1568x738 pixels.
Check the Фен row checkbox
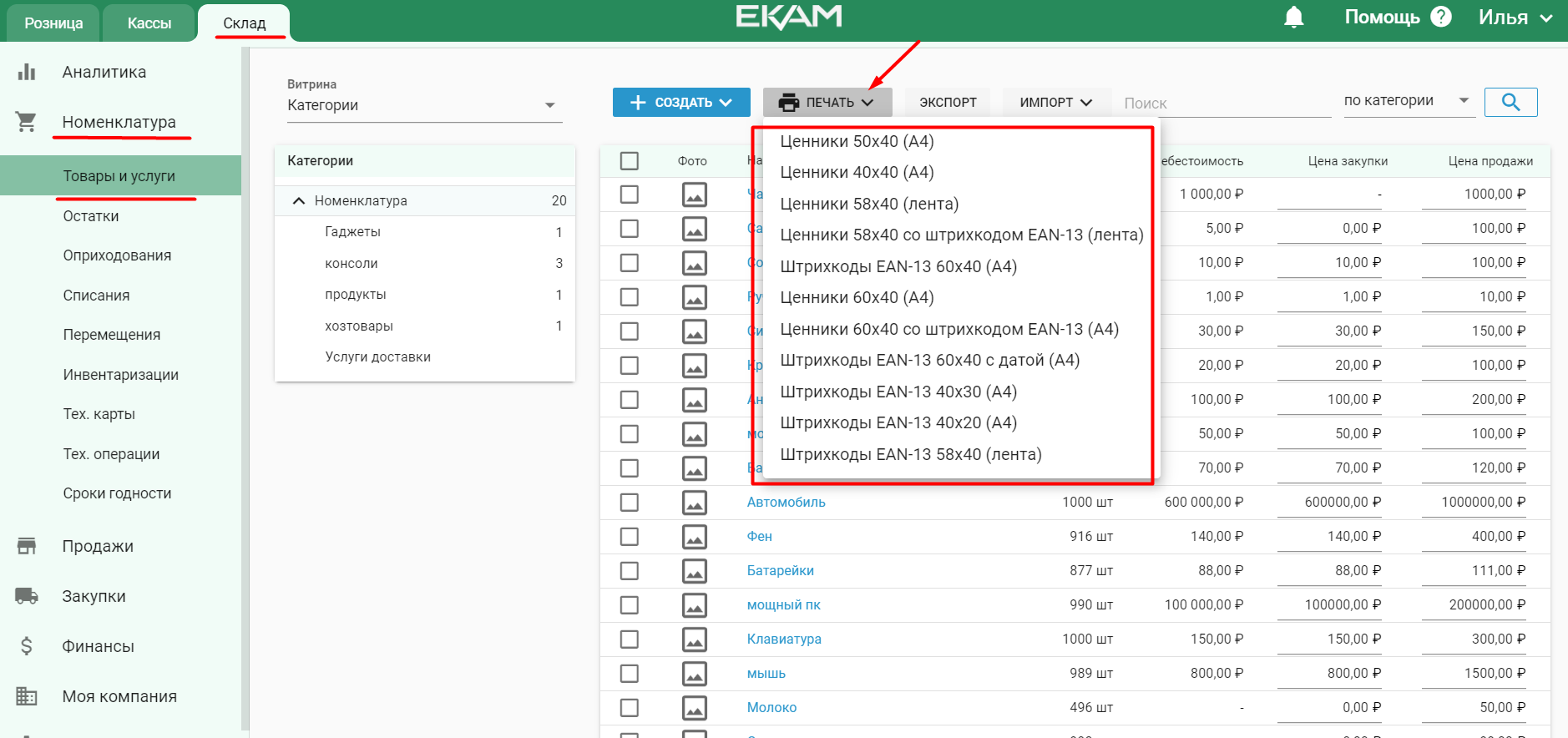[x=630, y=537]
